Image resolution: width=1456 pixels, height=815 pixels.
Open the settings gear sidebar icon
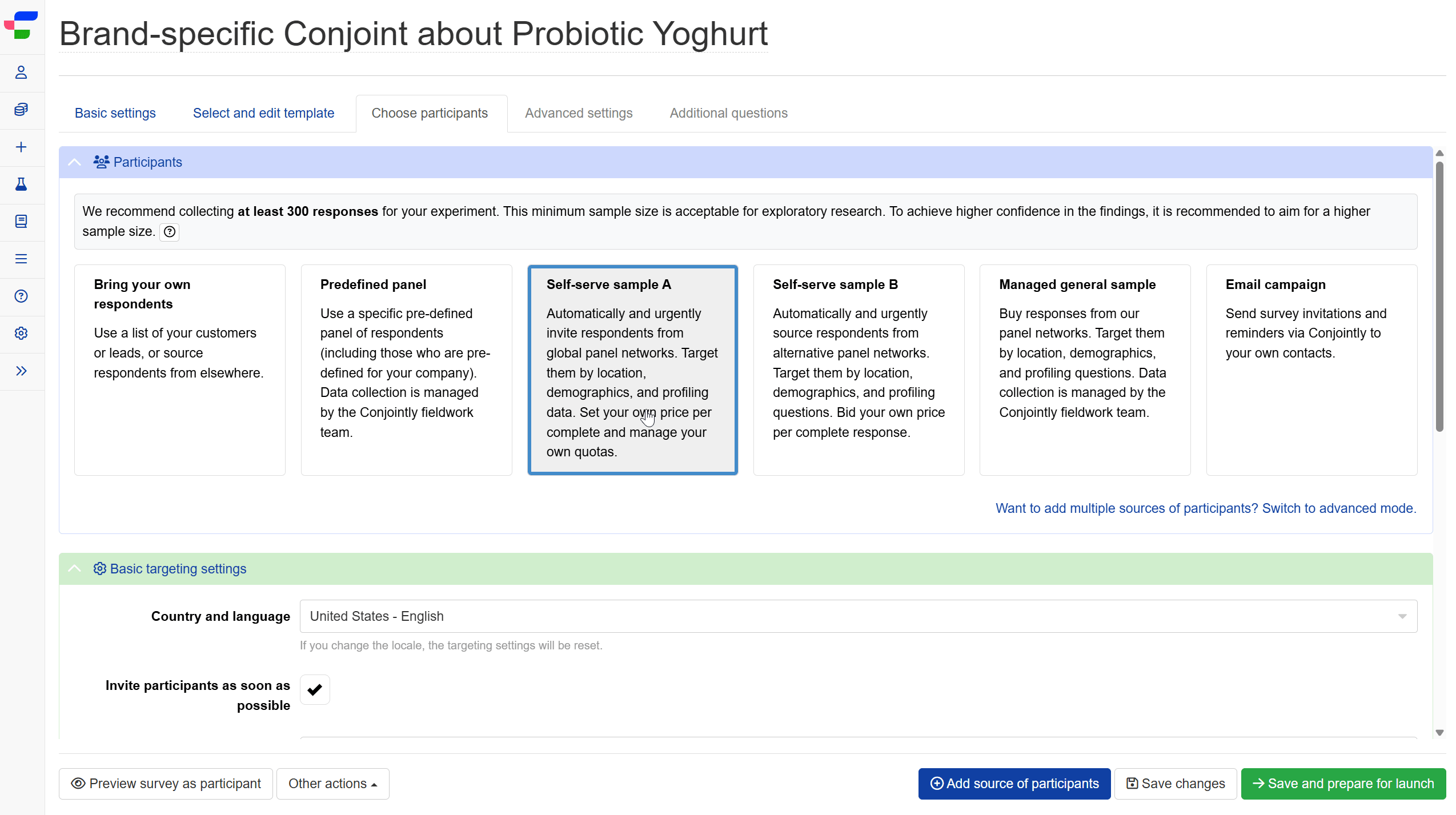tap(21, 334)
